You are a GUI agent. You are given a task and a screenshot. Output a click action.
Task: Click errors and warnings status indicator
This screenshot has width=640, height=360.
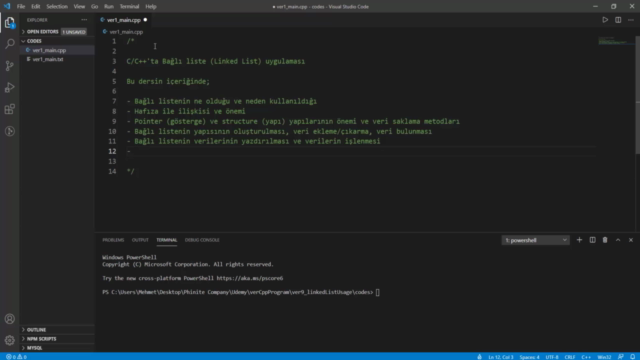coord(16,357)
